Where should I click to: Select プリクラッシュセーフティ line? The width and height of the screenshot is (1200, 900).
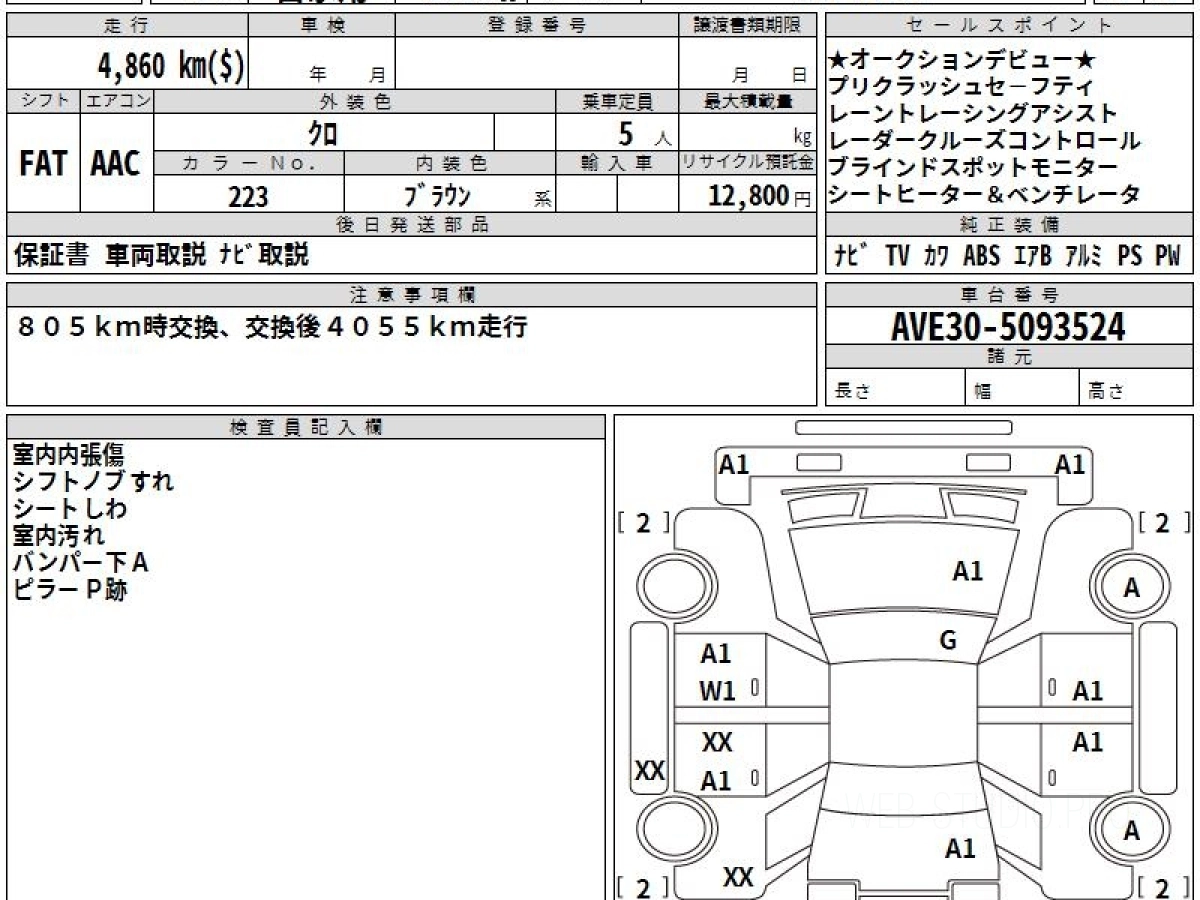961,87
